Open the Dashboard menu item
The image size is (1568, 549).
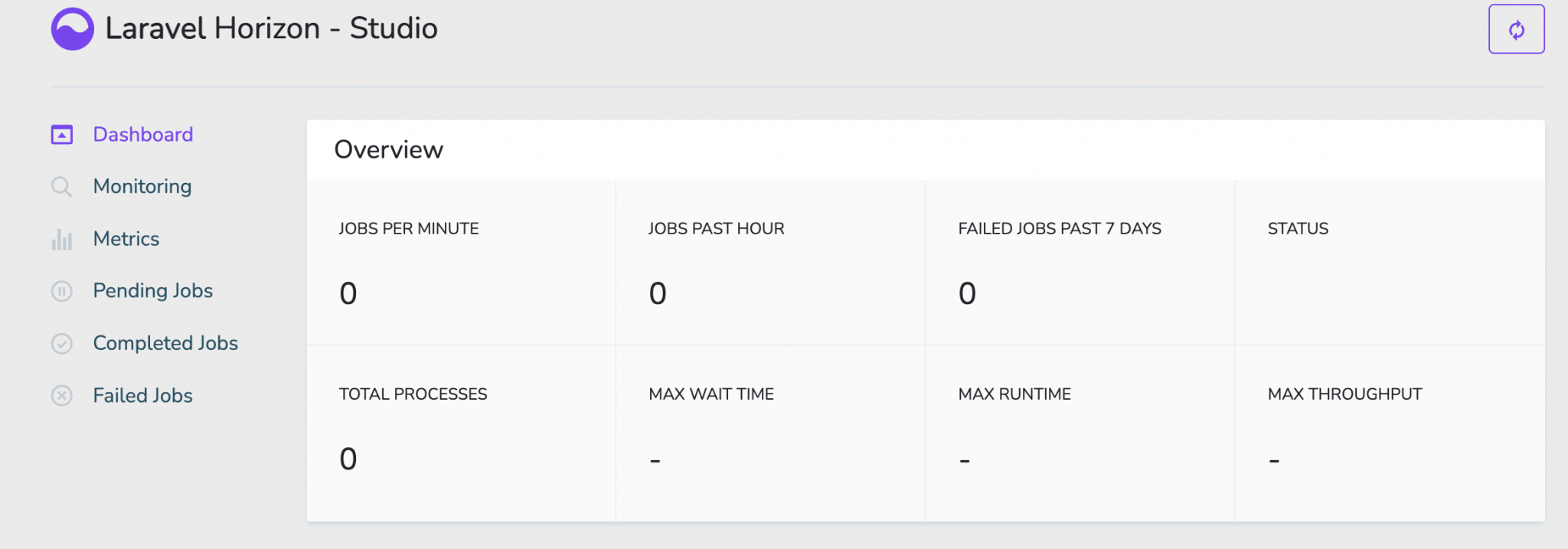(142, 135)
